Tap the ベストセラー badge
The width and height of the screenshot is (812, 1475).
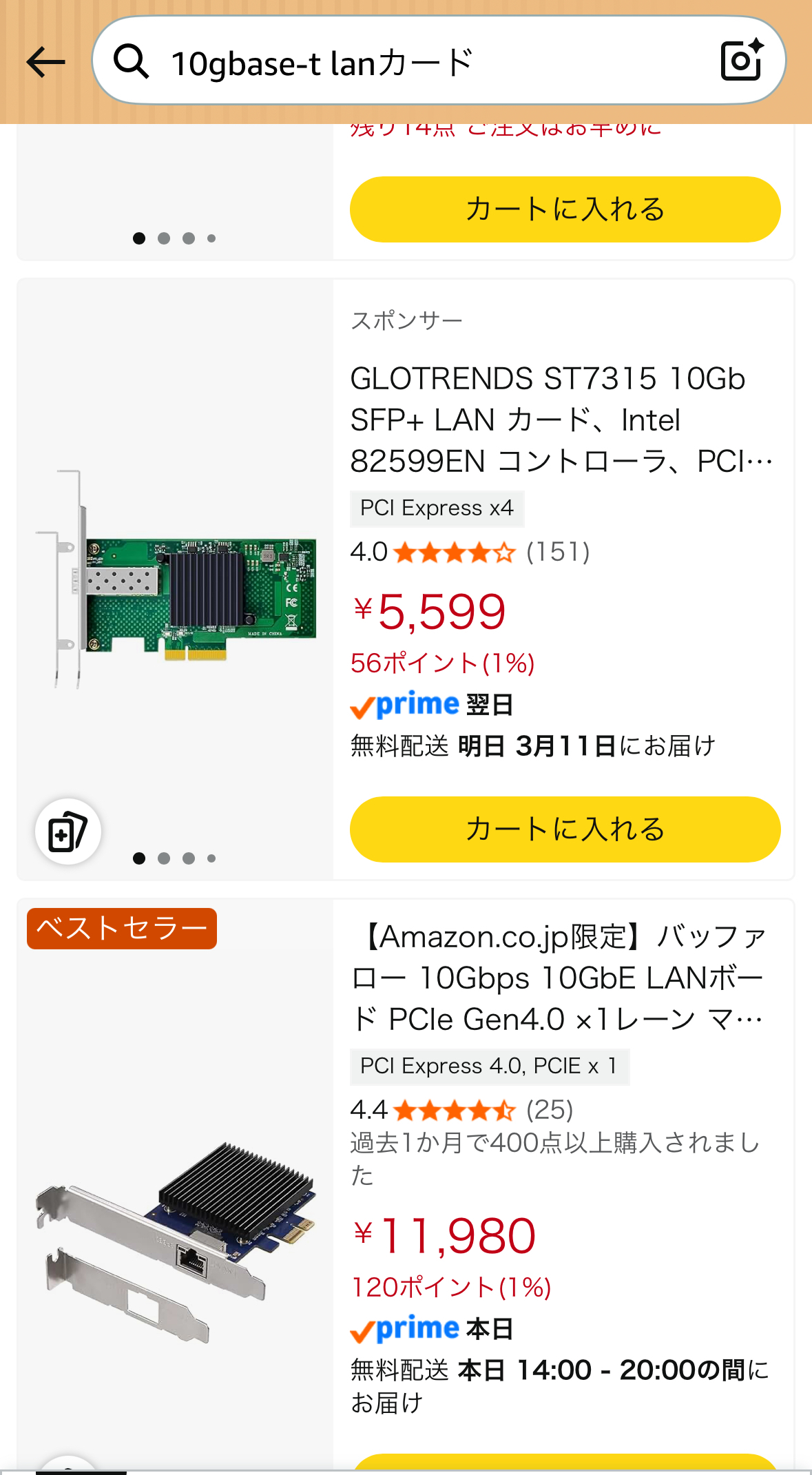click(x=122, y=929)
